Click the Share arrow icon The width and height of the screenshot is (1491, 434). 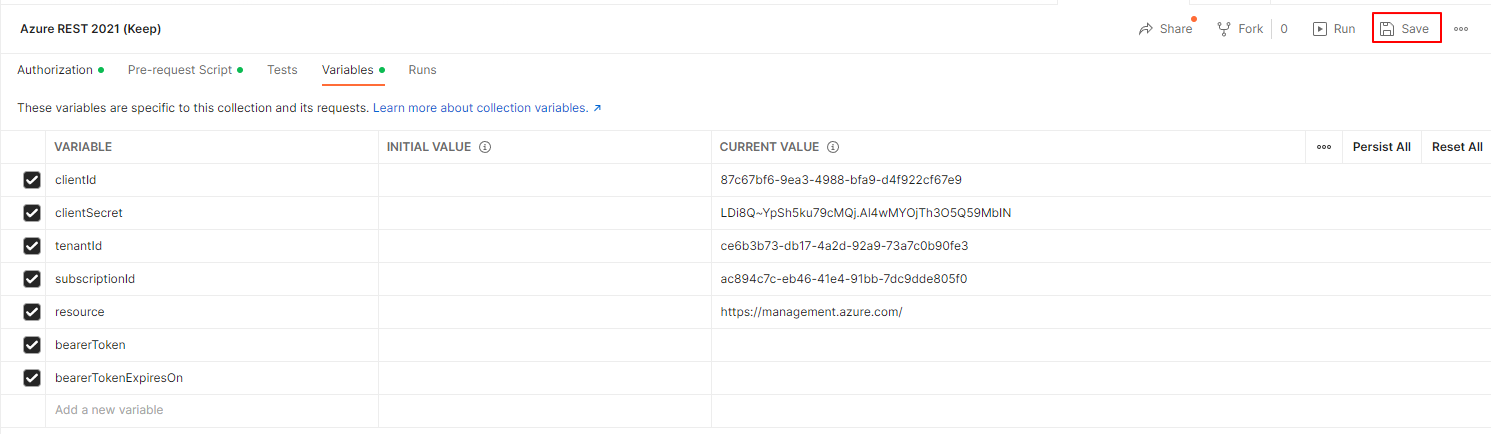point(1146,29)
